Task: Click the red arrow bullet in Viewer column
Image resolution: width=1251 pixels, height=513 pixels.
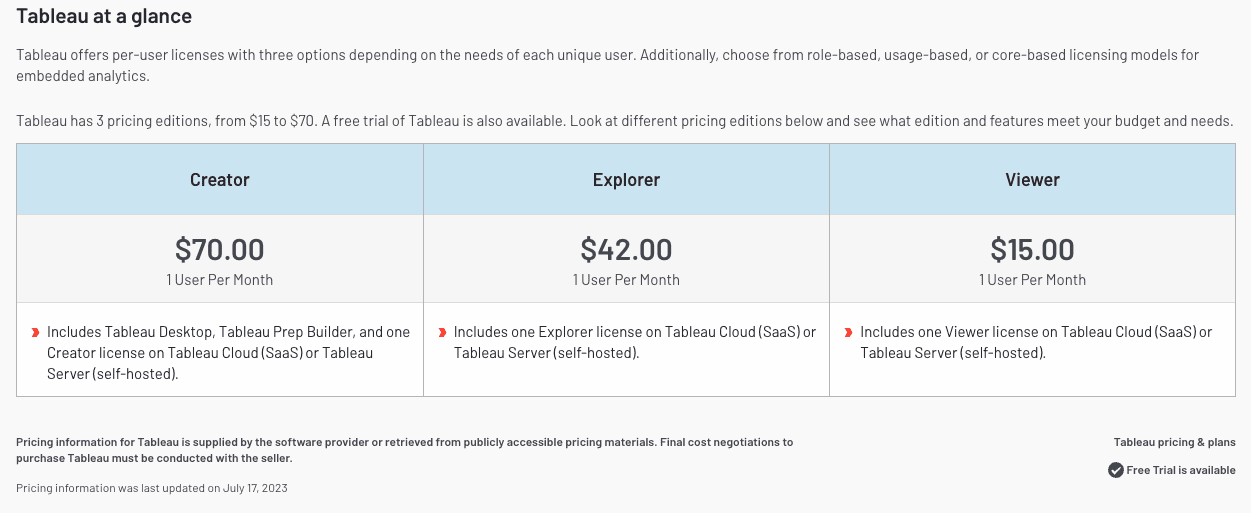Action: click(x=849, y=332)
